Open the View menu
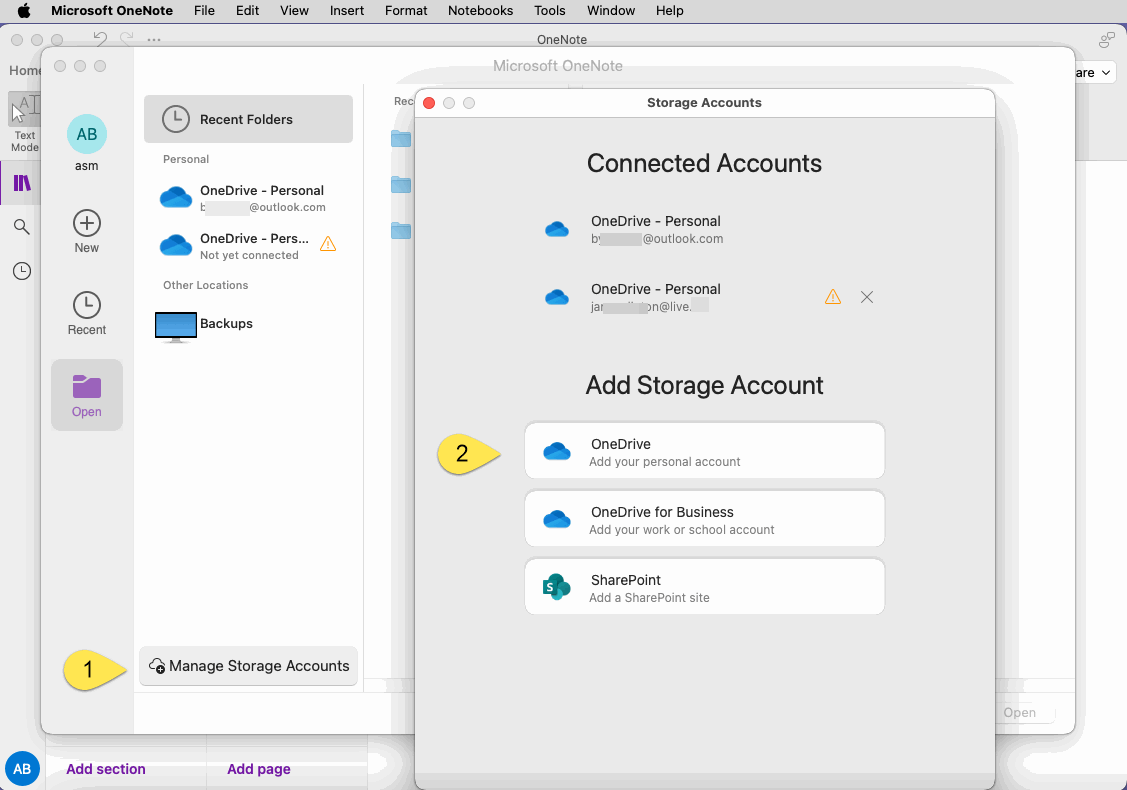This screenshot has width=1127, height=790. tap(294, 11)
